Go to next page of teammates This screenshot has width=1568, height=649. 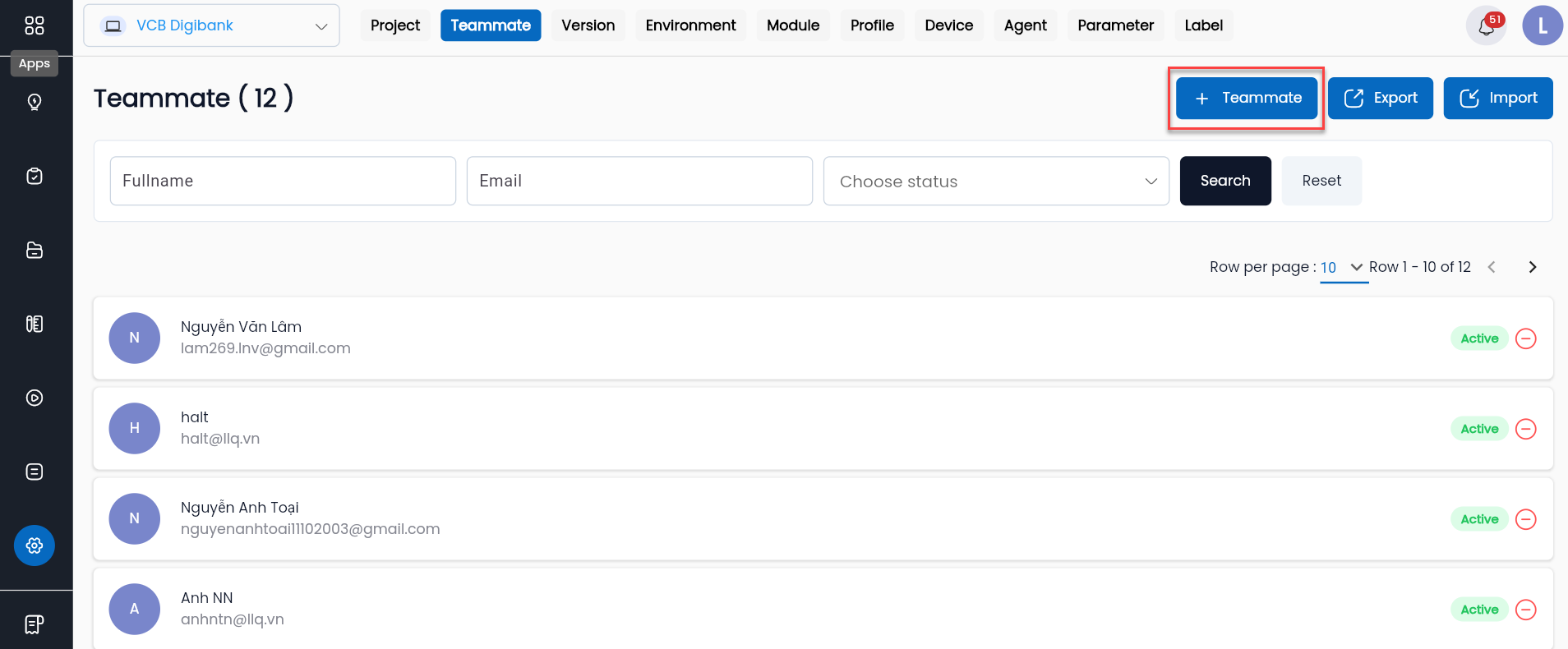(x=1533, y=267)
